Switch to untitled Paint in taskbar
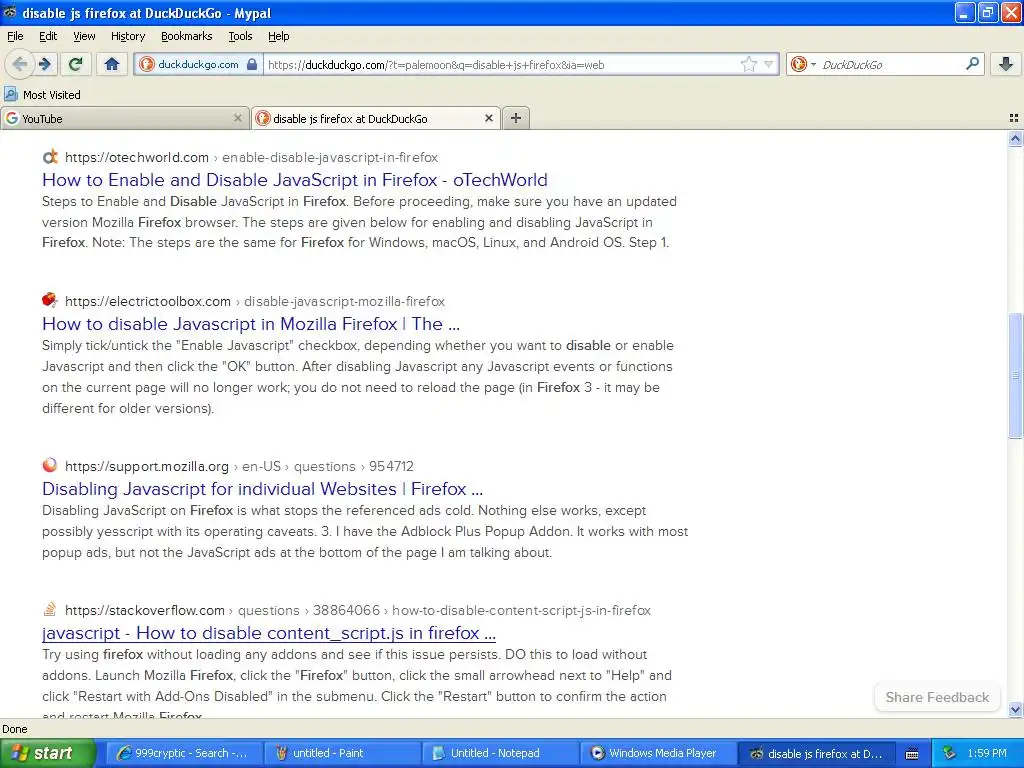The width and height of the screenshot is (1024, 768). point(343,753)
